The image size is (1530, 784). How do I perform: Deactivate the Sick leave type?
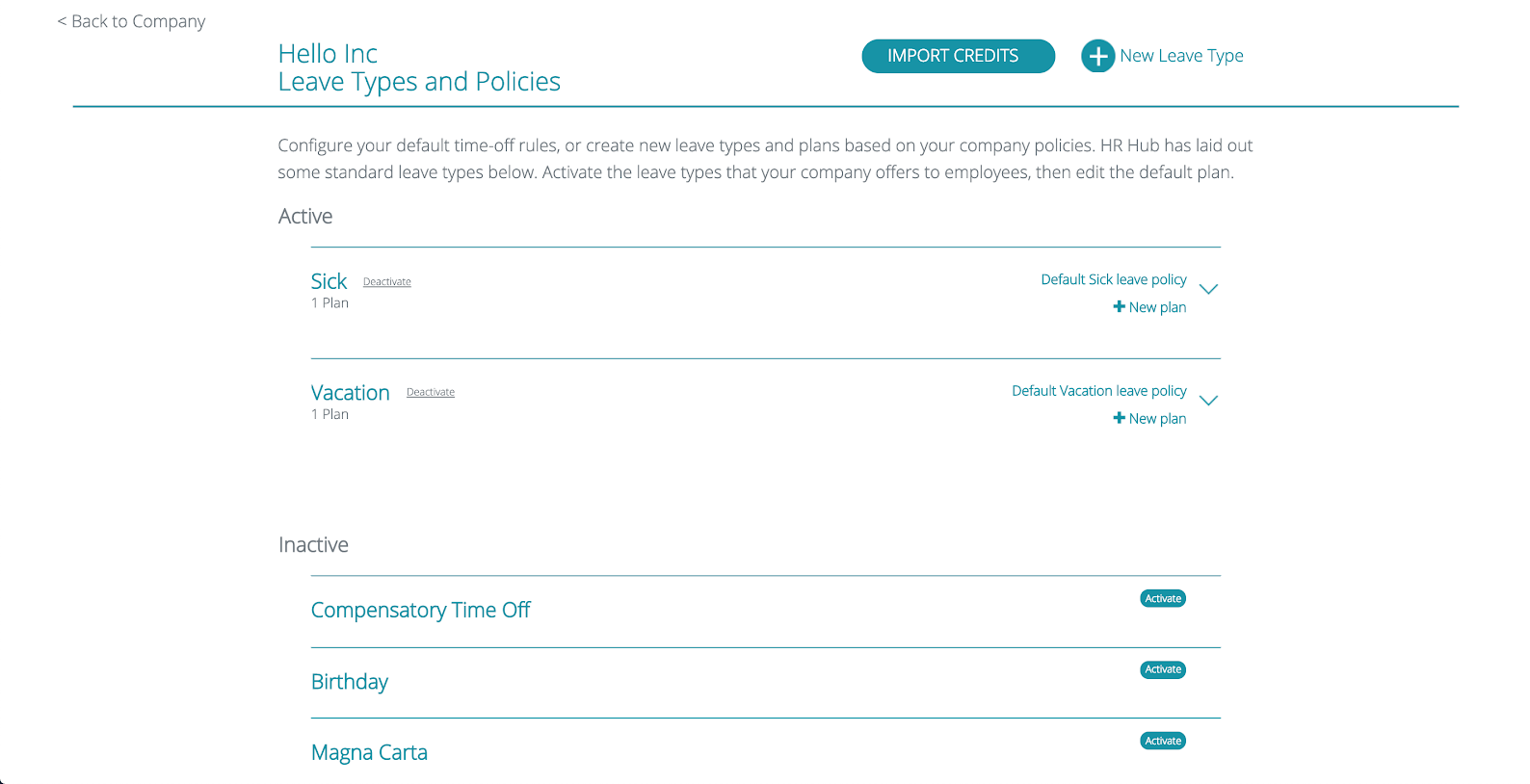pyautogui.click(x=386, y=282)
